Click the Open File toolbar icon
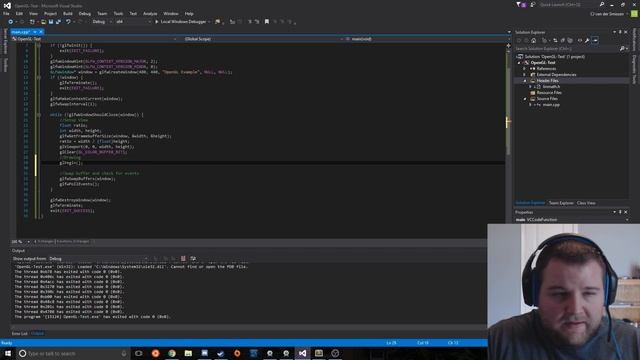The image size is (640, 360). pyautogui.click(x=43, y=22)
